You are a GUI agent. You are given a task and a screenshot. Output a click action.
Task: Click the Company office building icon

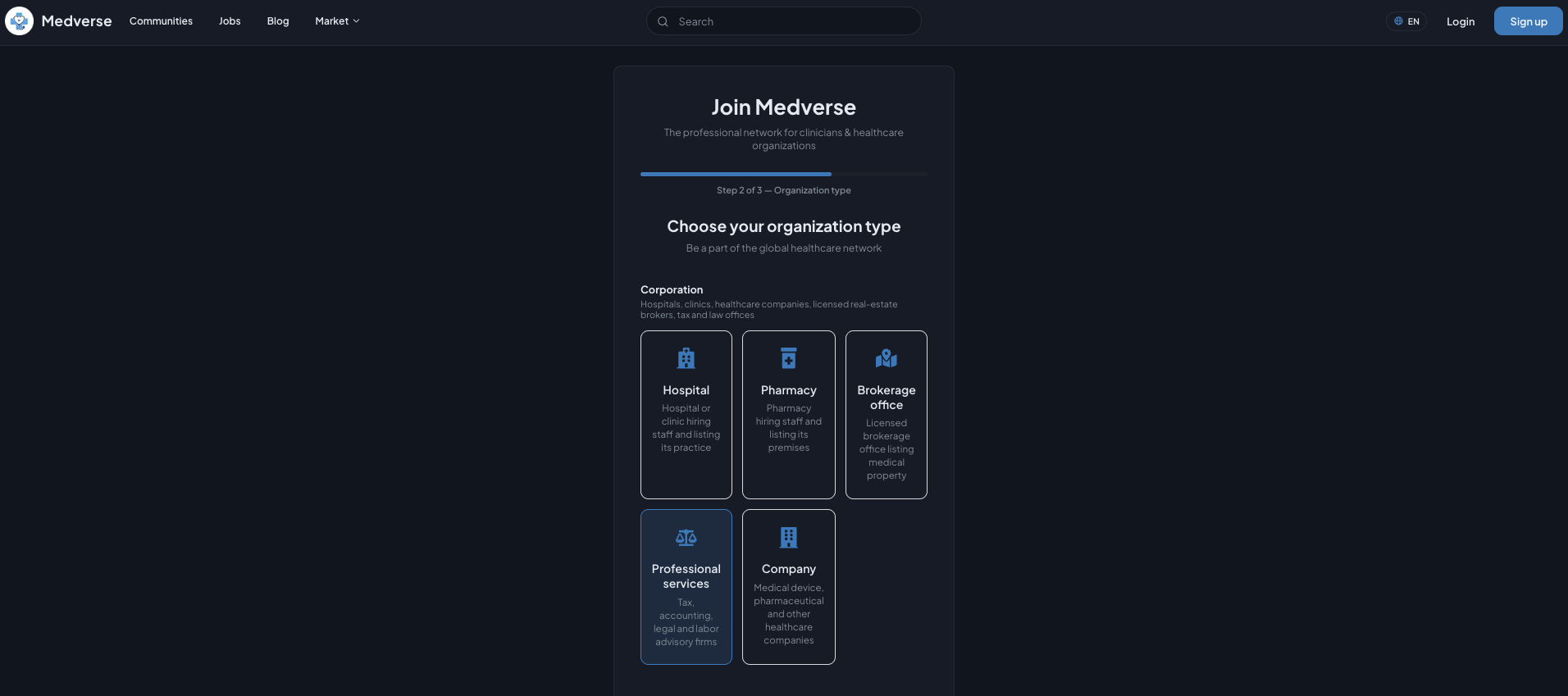(789, 538)
